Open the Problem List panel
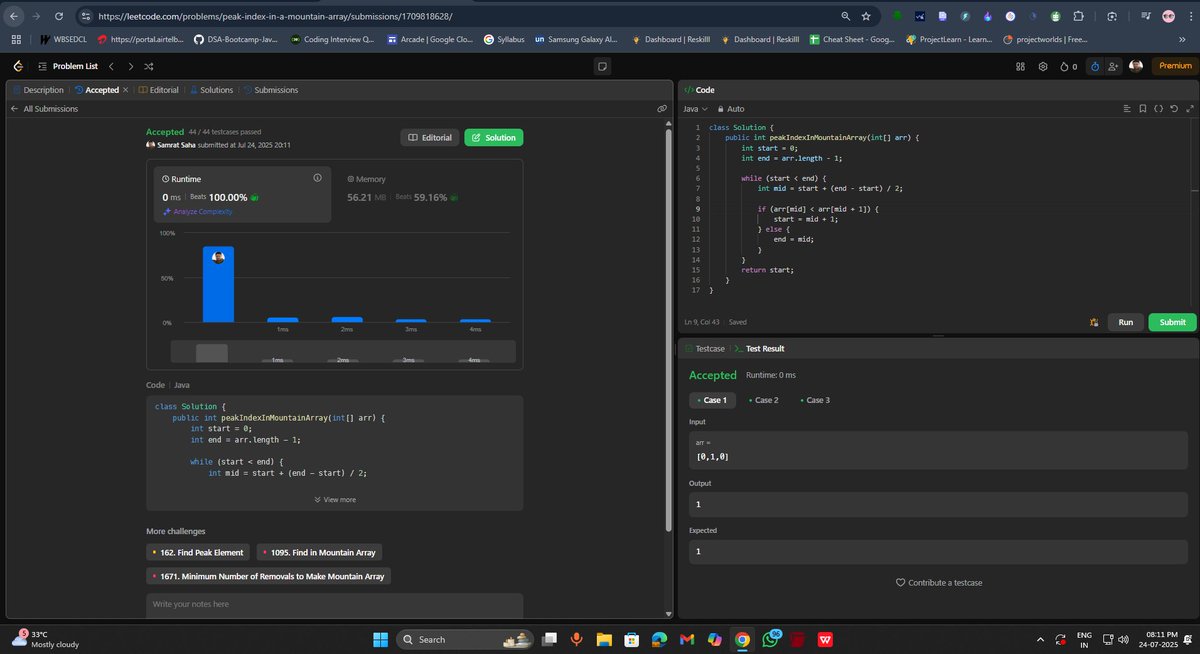Image resolution: width=1200 pixels, height=654 pixels. 67,66
